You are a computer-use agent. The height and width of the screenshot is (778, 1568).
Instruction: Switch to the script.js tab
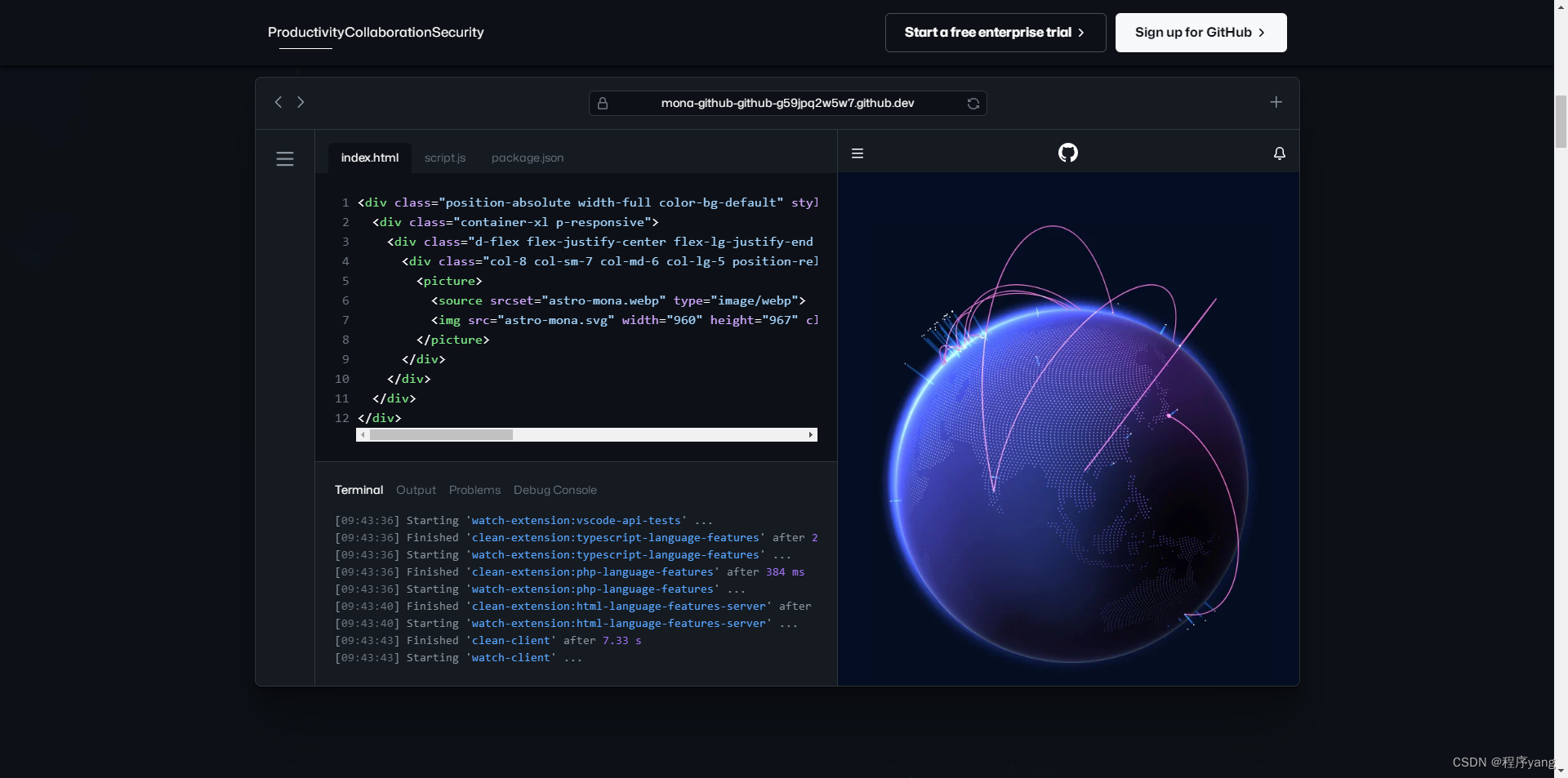click(445, 158)
